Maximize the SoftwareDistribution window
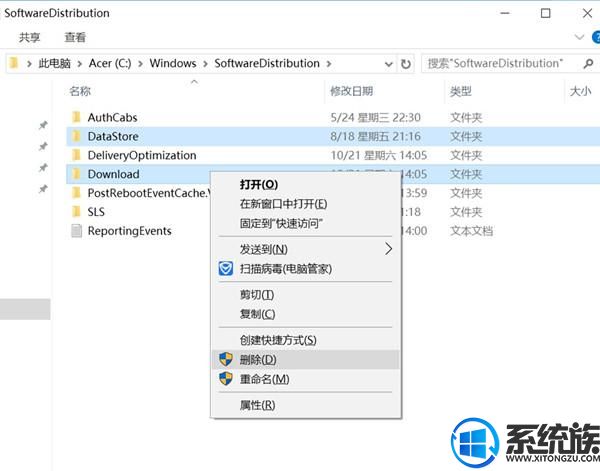The image size is (600, 471). pos(545,13)
